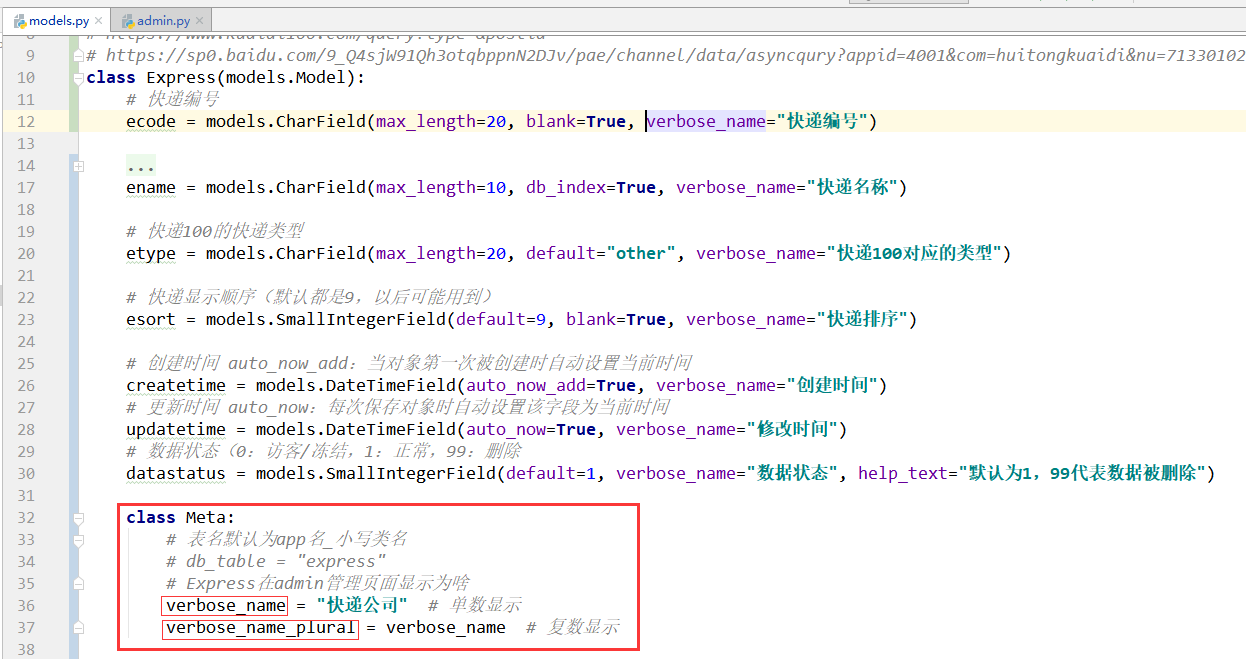Click the fold end marker on line 37
Screen dimensions: 1246x659
click(78, 628)
